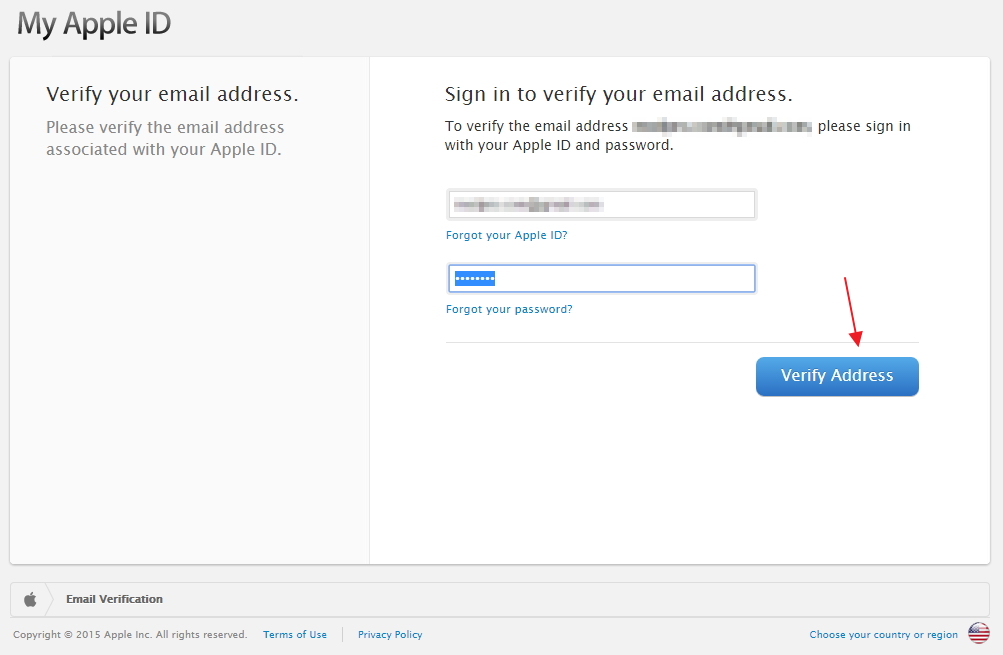Select Choose your country or region

point(883,635)
